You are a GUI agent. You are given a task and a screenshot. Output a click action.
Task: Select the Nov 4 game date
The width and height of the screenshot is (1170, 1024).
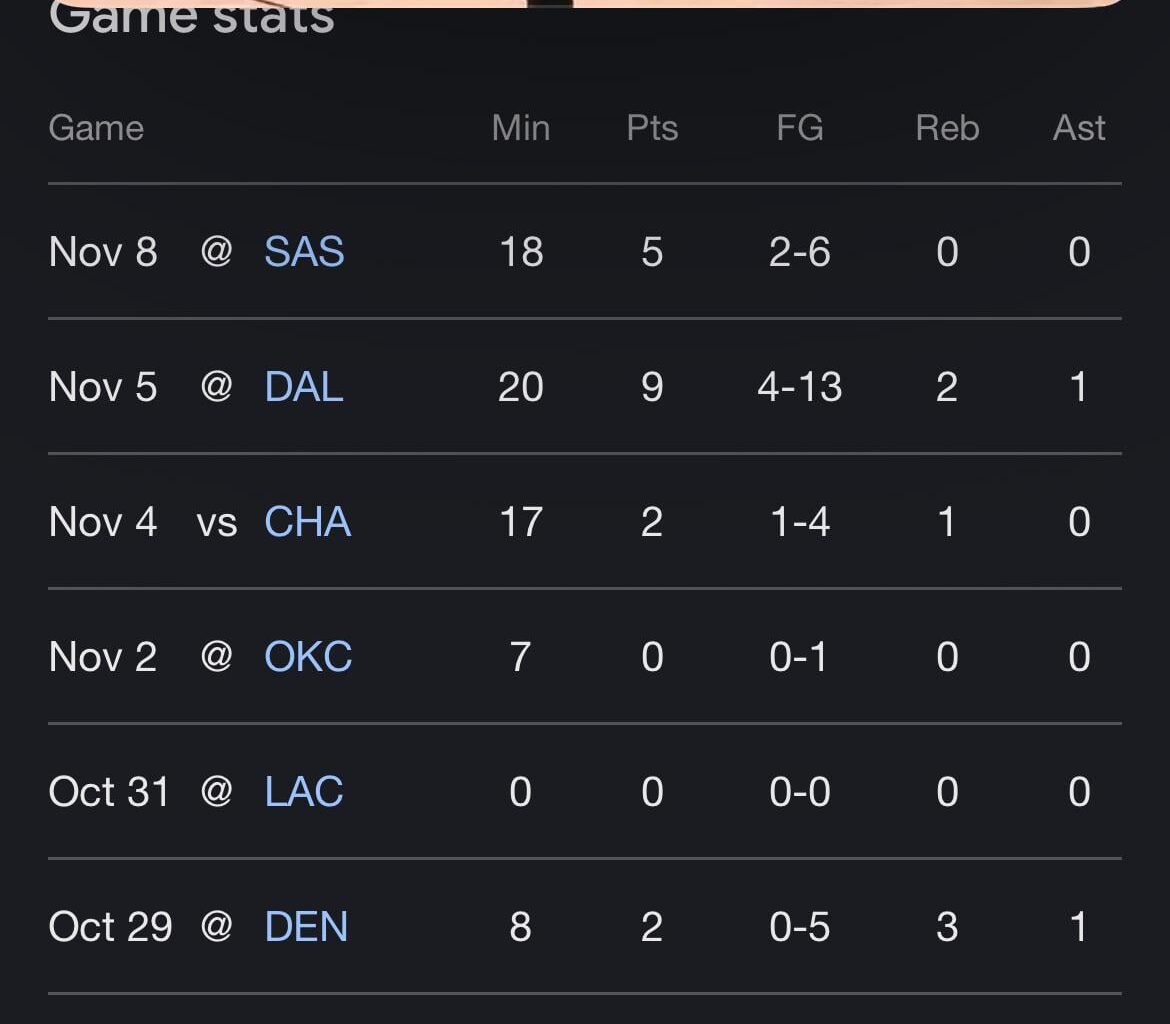click(103, 522)
